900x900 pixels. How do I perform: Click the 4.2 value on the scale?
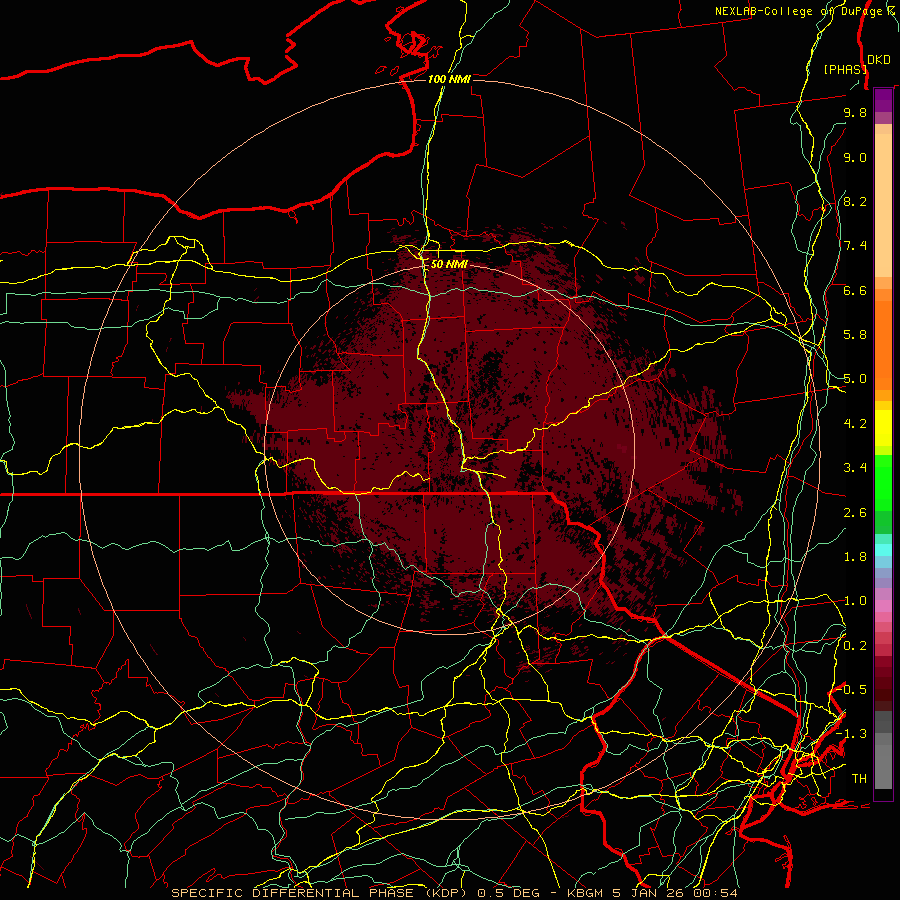[855, 424]
